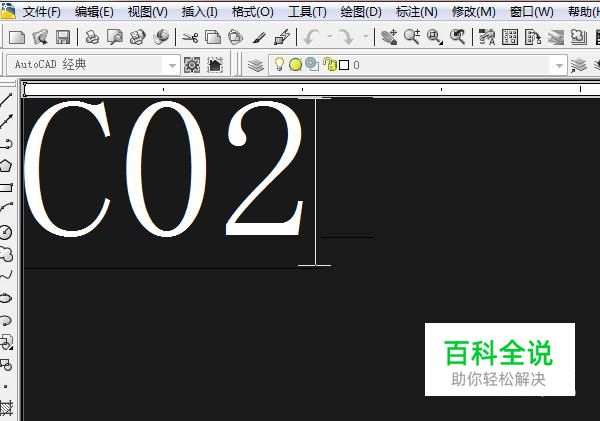Open the Undo history dropdown arrow
600x421 pixels.
(x=330, y=37)
